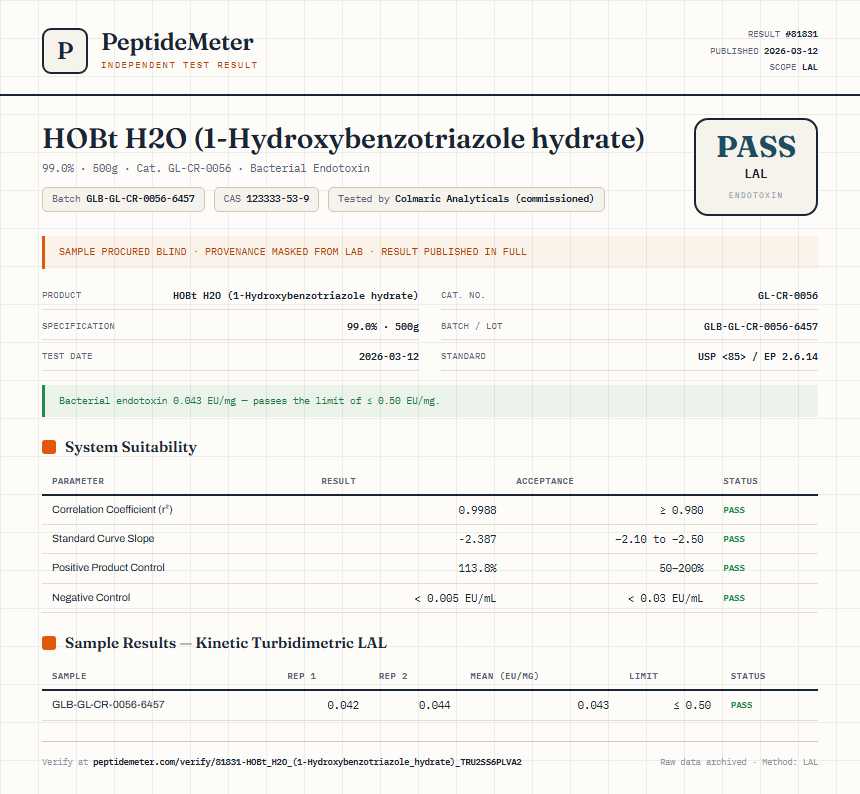Click the Rep 2 value 0.044
The width and height of the screenshot is (860, 794).
434,705
